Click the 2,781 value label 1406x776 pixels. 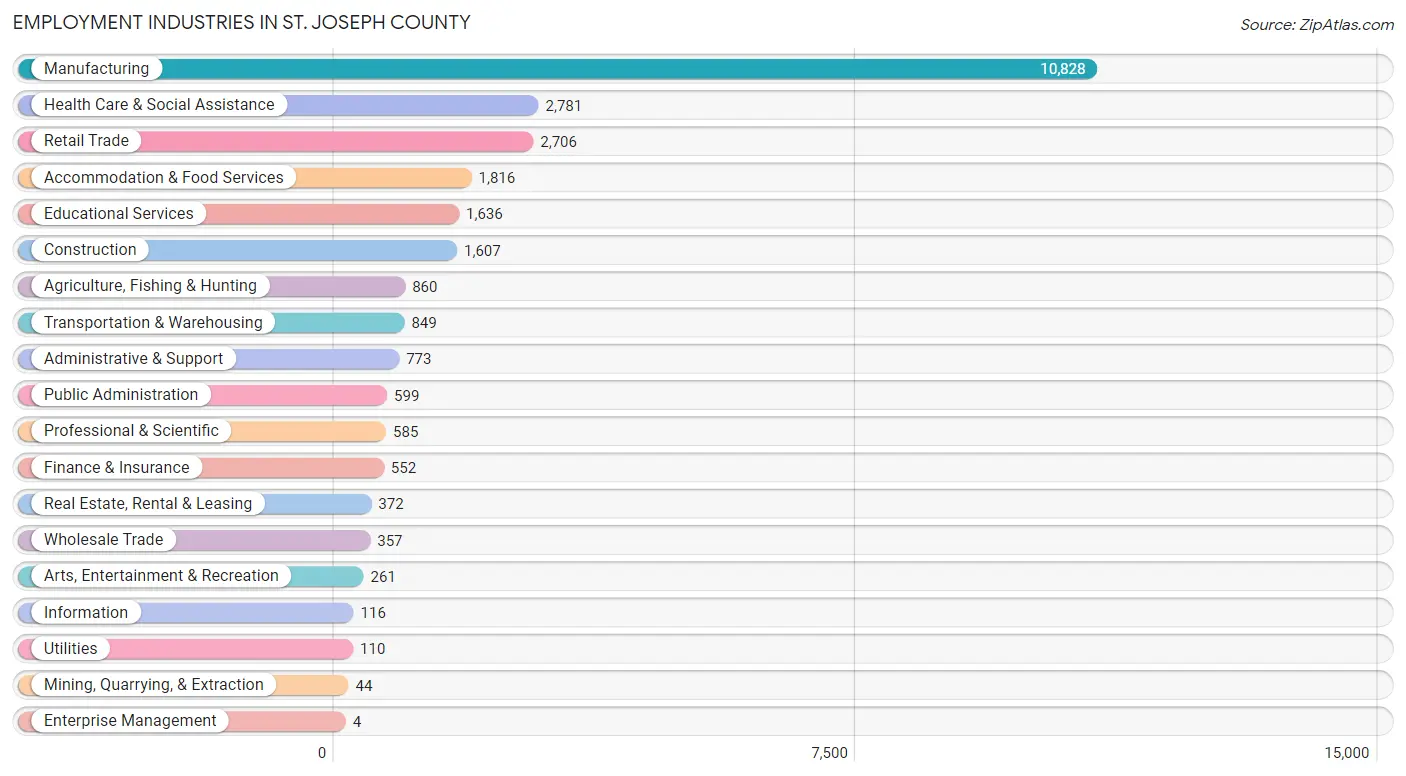point(563,105)
